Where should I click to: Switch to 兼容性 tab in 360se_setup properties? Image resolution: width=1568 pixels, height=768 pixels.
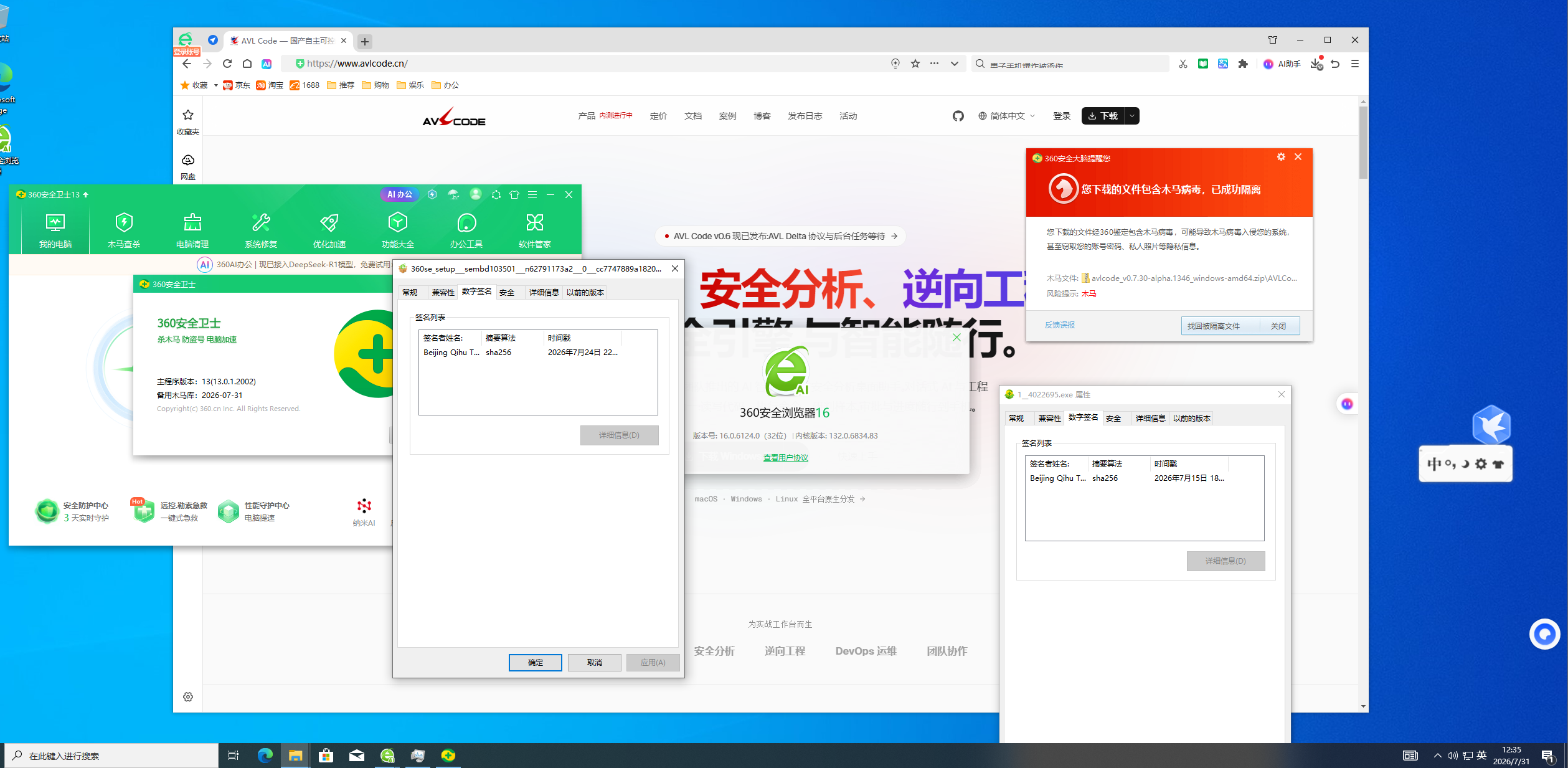point(443,292)
